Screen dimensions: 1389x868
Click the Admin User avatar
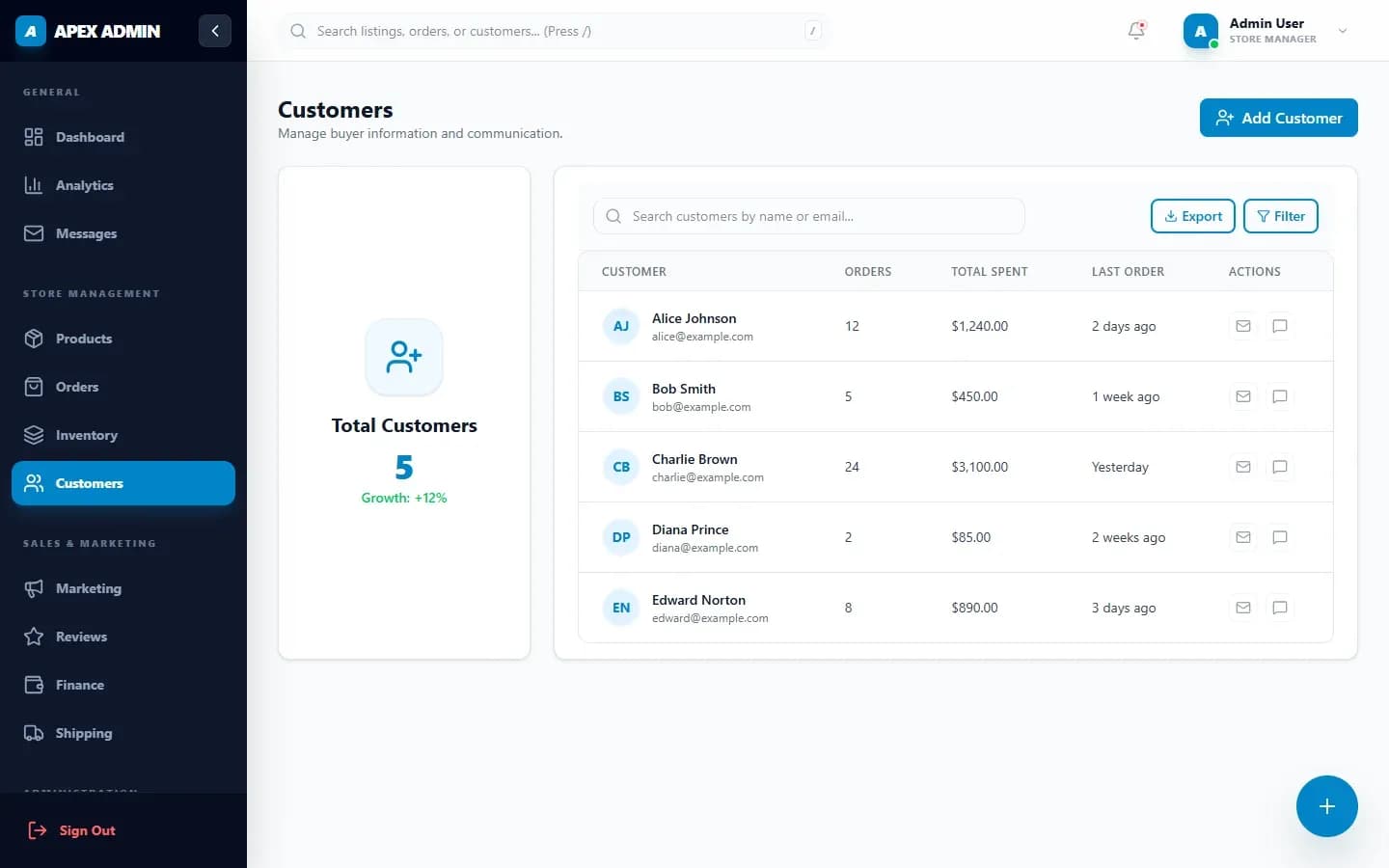pos(1200,31)
